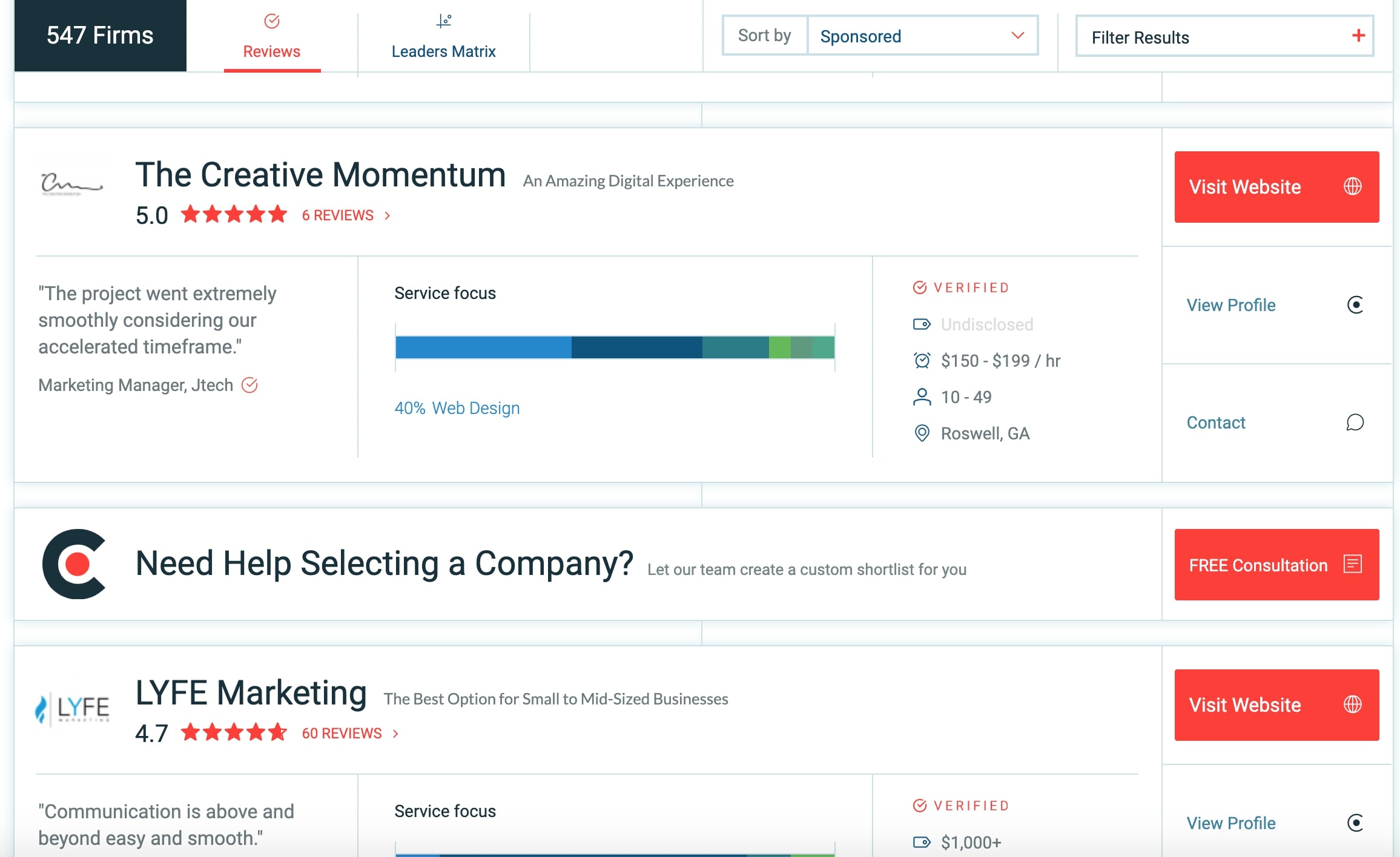The image size is (1400, 857).
Task: Request a FREE Consultation
Action: 1276,565
